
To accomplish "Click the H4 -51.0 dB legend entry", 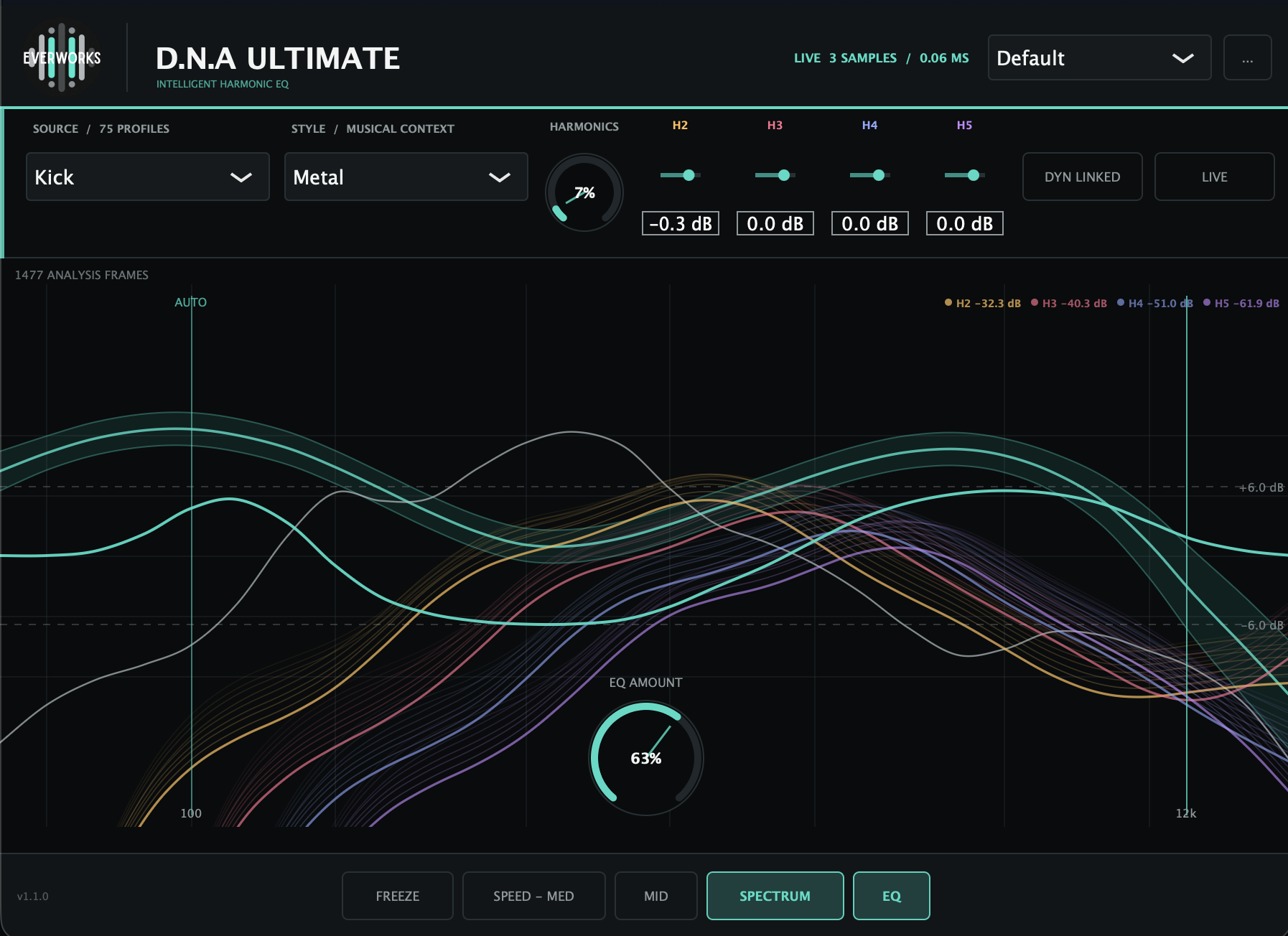I will pos(1154,303).
